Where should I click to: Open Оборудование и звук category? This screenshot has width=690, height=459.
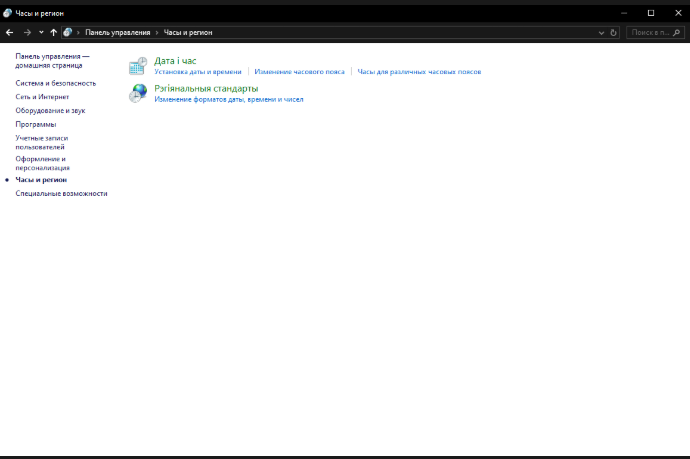tap(50, 110)
